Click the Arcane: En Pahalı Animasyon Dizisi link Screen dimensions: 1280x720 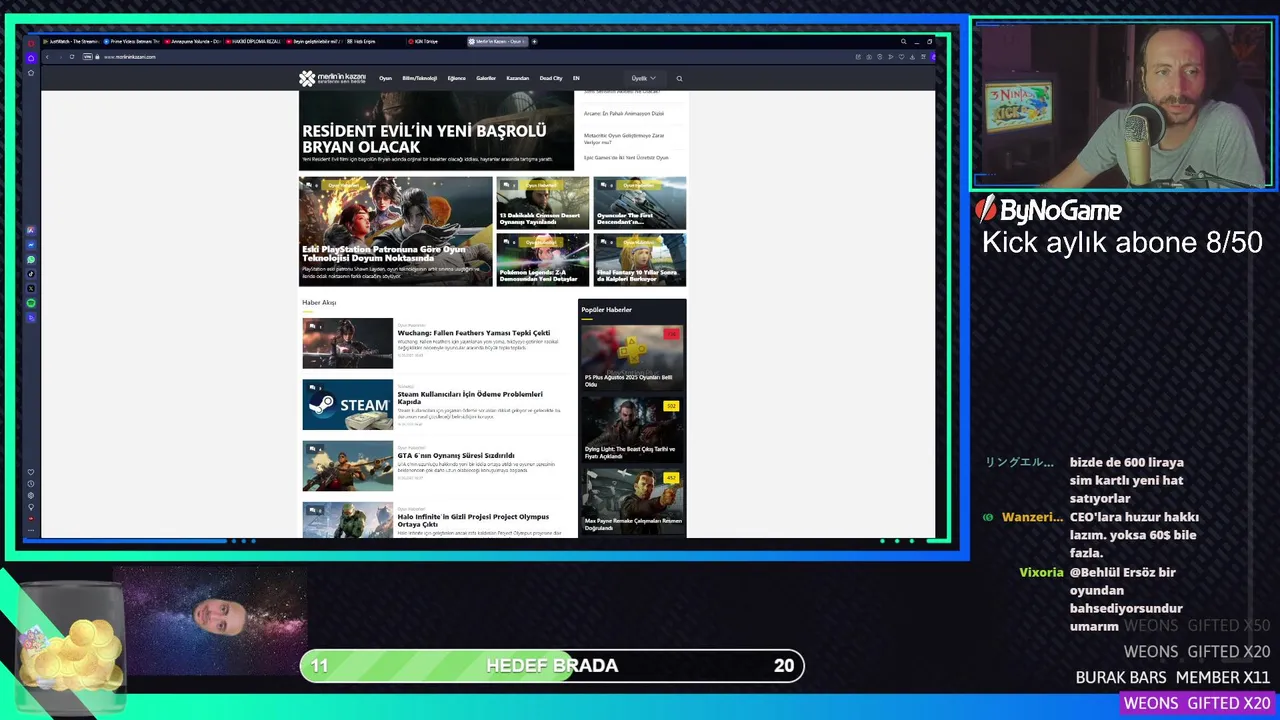coord(624,114)
